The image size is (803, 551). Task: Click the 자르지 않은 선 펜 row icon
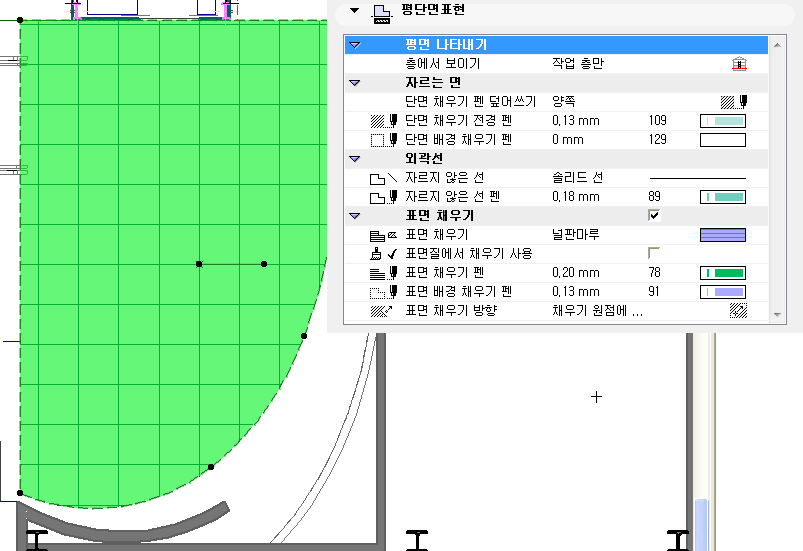pyautogui.click(x=384, y=197)
